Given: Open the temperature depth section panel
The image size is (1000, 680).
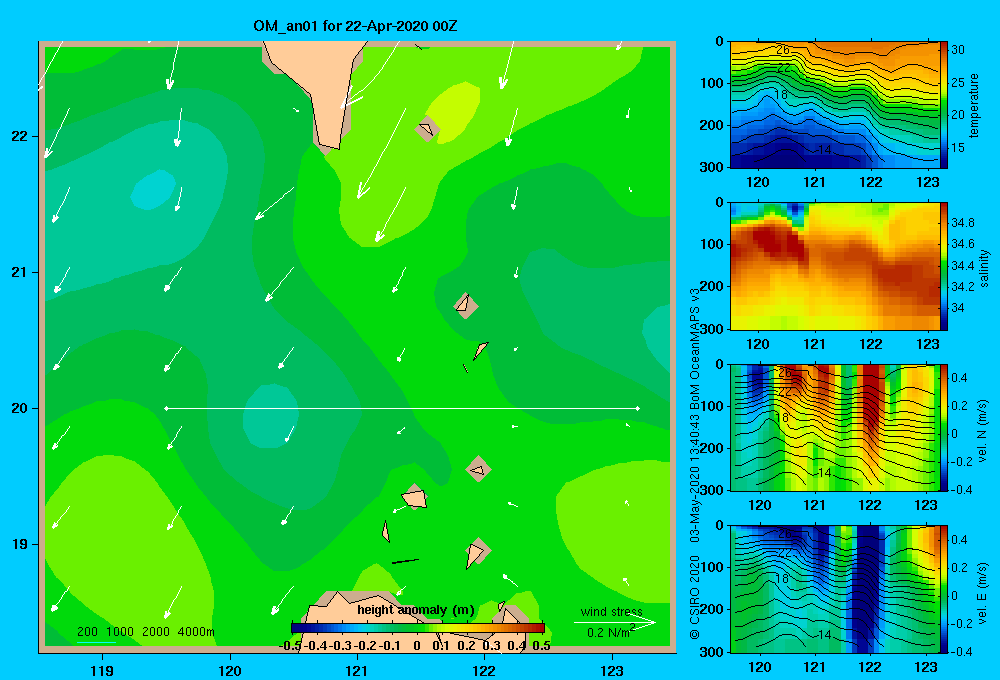Looking at the screenshot, I should 835,105.
